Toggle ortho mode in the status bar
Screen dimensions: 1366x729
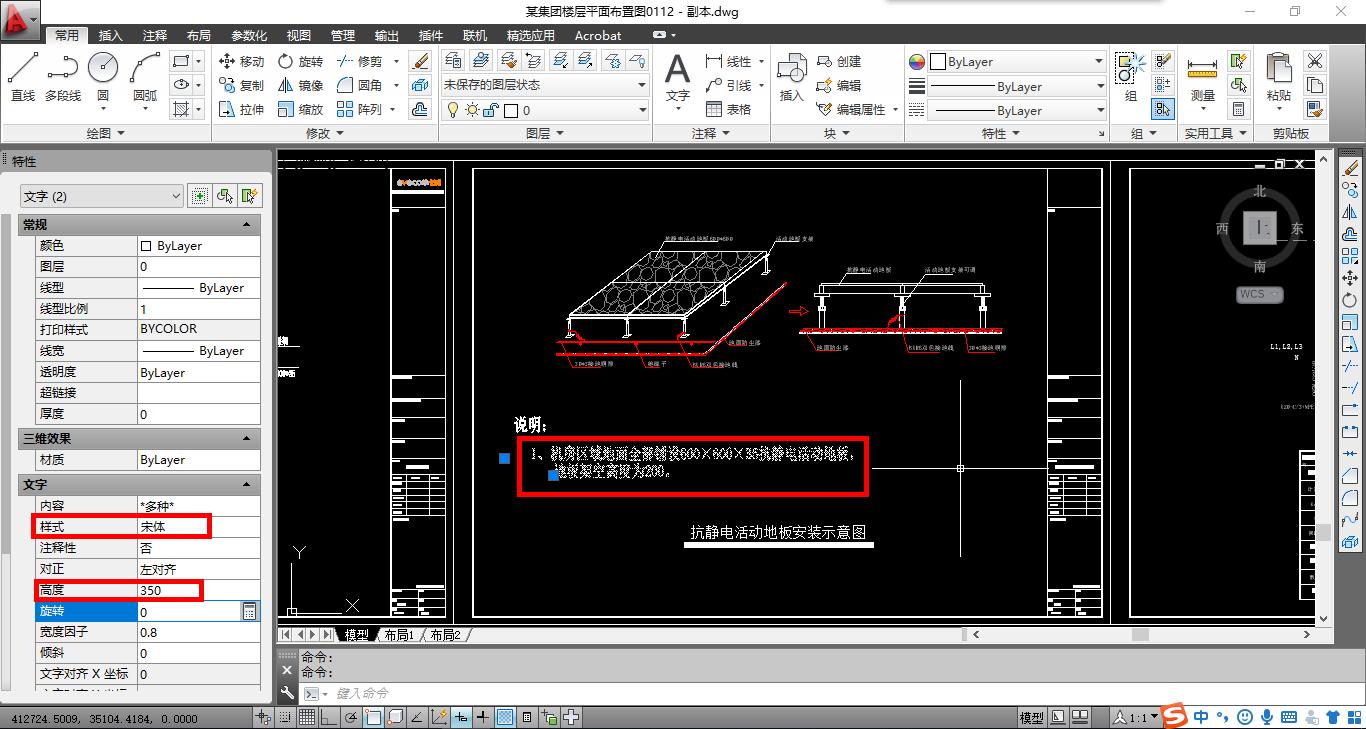click(330, 717)
